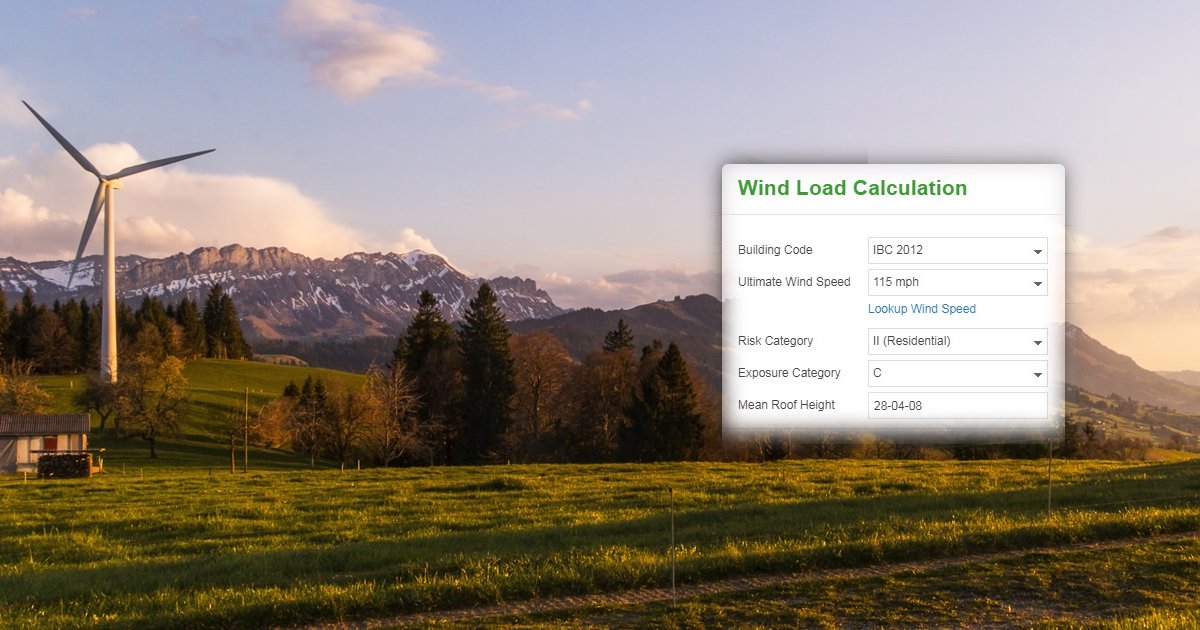The height and width of the screenshot is (630, 1200).
Task: Click the Risk Category dropdown arrow icon
Action: pos(1037,341)
